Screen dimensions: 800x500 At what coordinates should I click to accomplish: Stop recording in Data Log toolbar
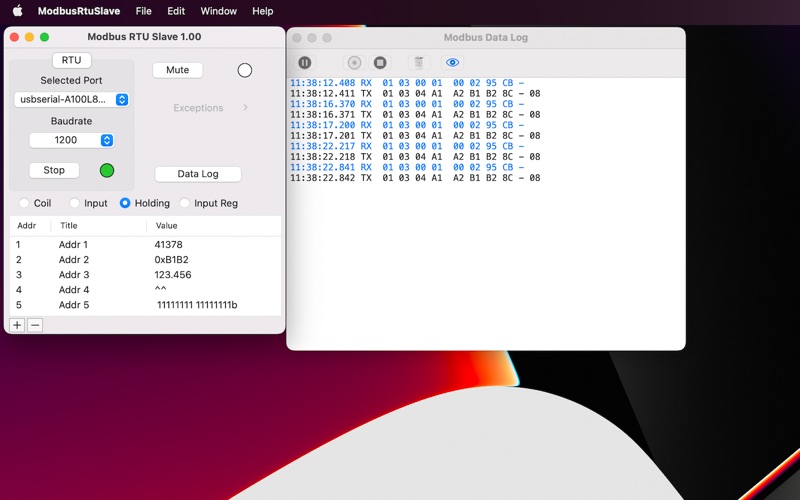pyautogui.click(x=380, y=63)
